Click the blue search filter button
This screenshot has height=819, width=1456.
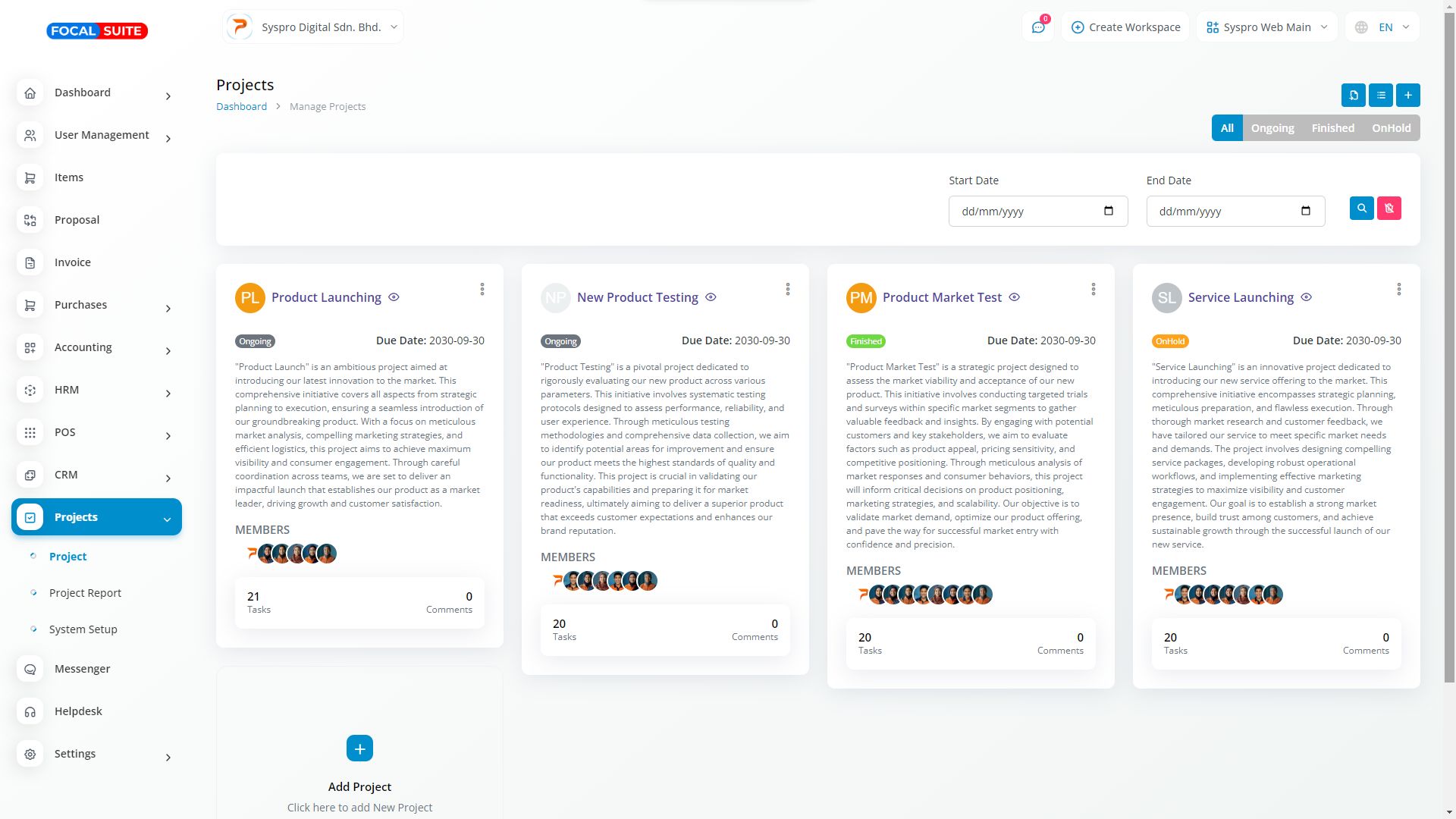click(1361, 209)
